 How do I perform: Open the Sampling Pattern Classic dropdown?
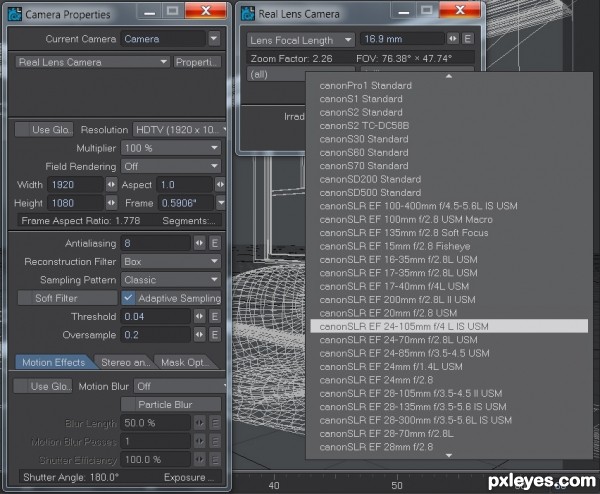click(171, 280)
